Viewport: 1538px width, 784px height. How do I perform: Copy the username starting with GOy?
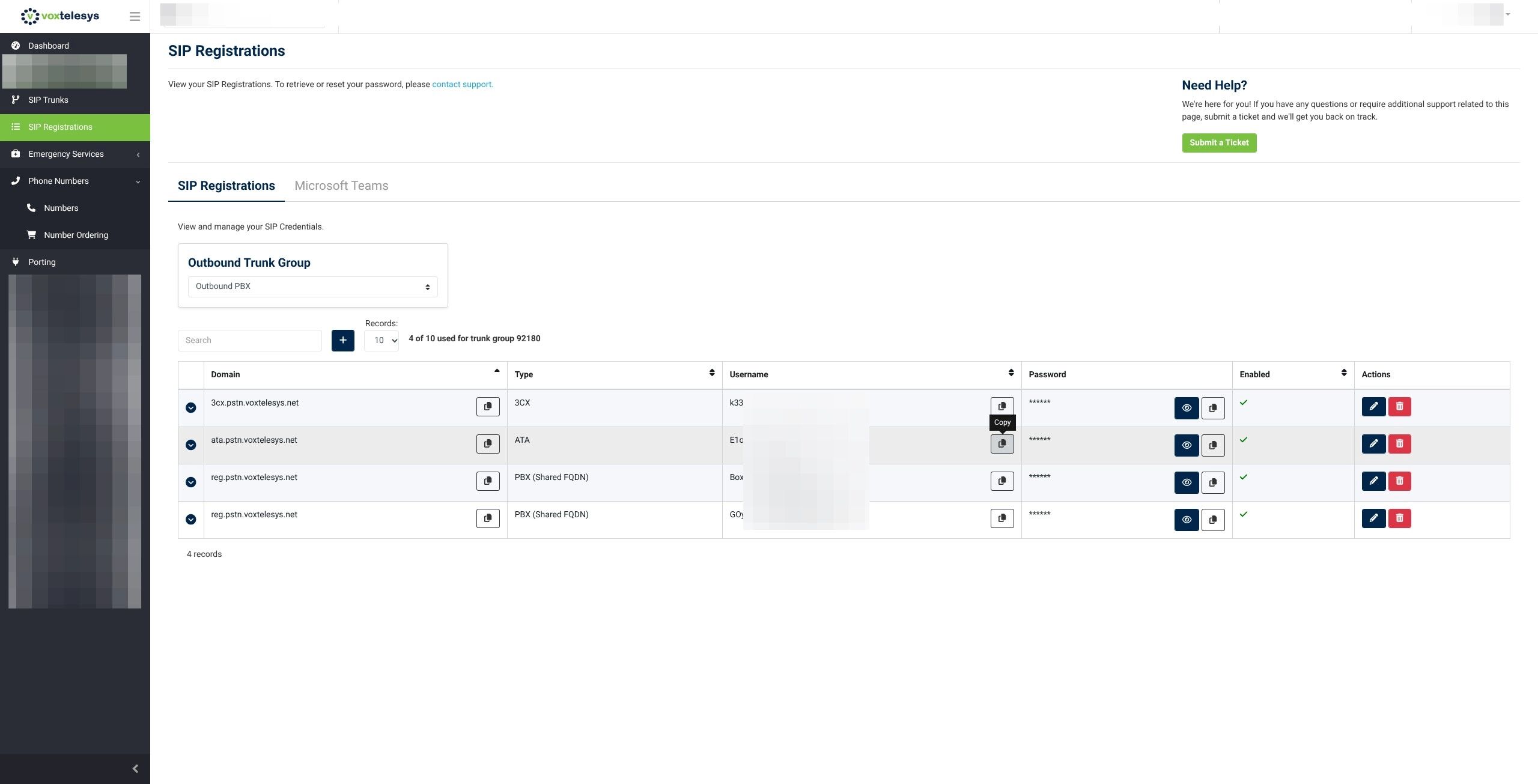point(1002,518)
